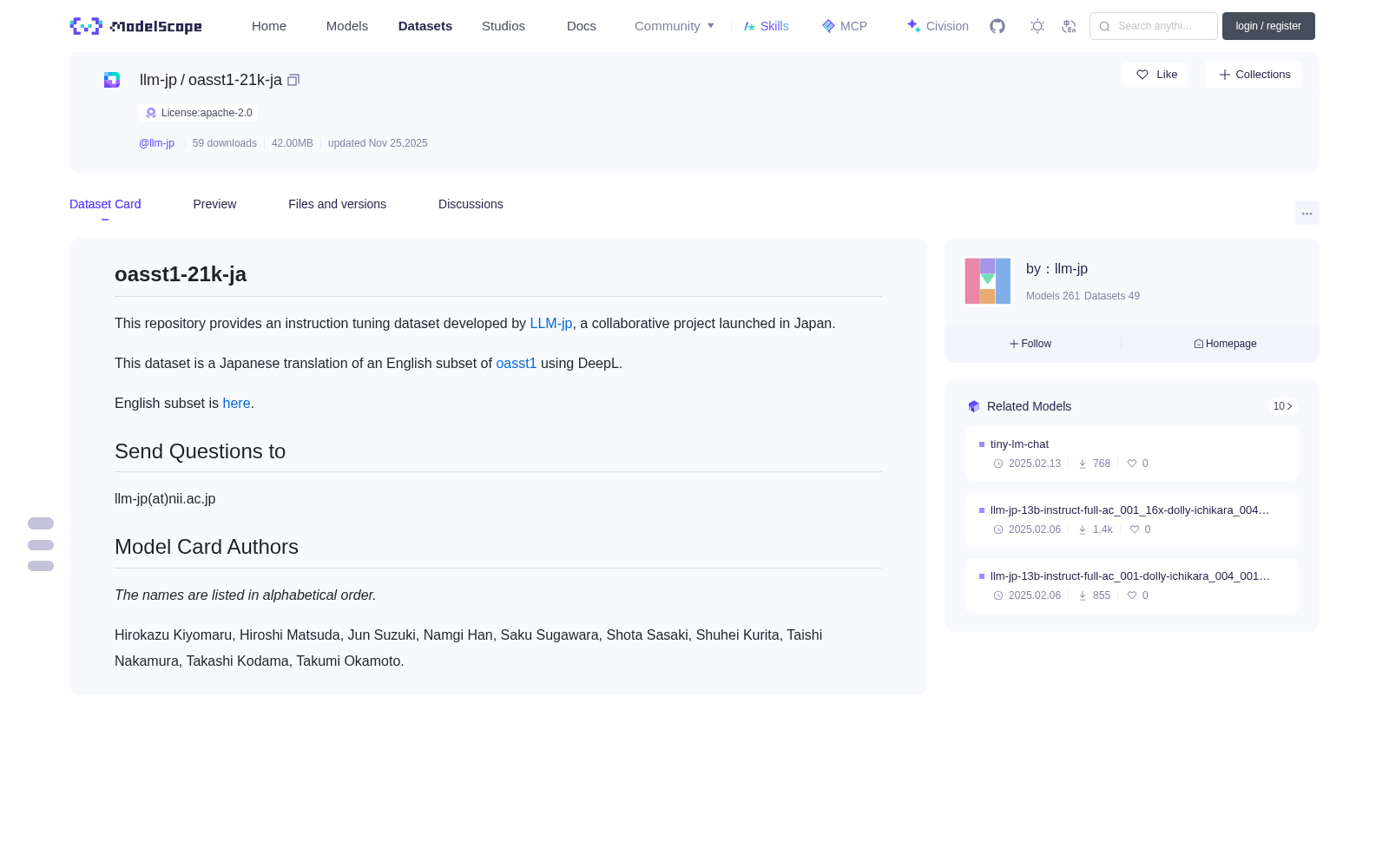Click the @llm-jp owner link
The width and height of the screenshot is (1389, 868).
(156, 143)
